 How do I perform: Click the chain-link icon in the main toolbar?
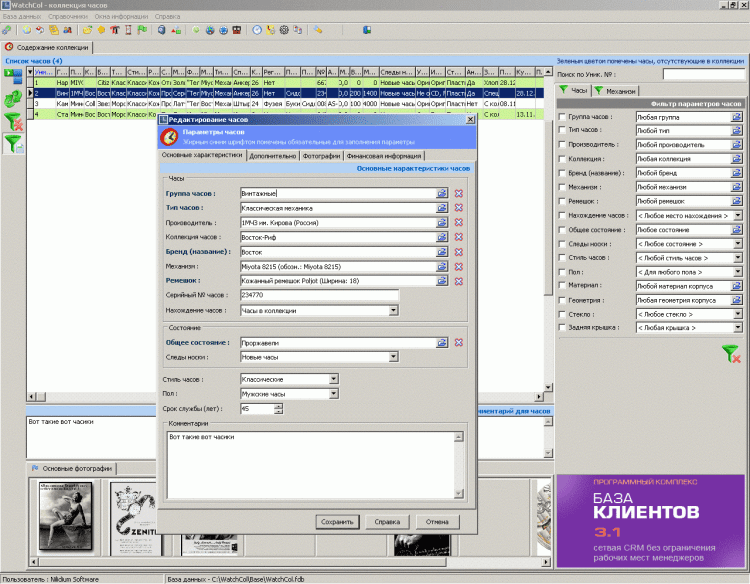click(7, 30)
